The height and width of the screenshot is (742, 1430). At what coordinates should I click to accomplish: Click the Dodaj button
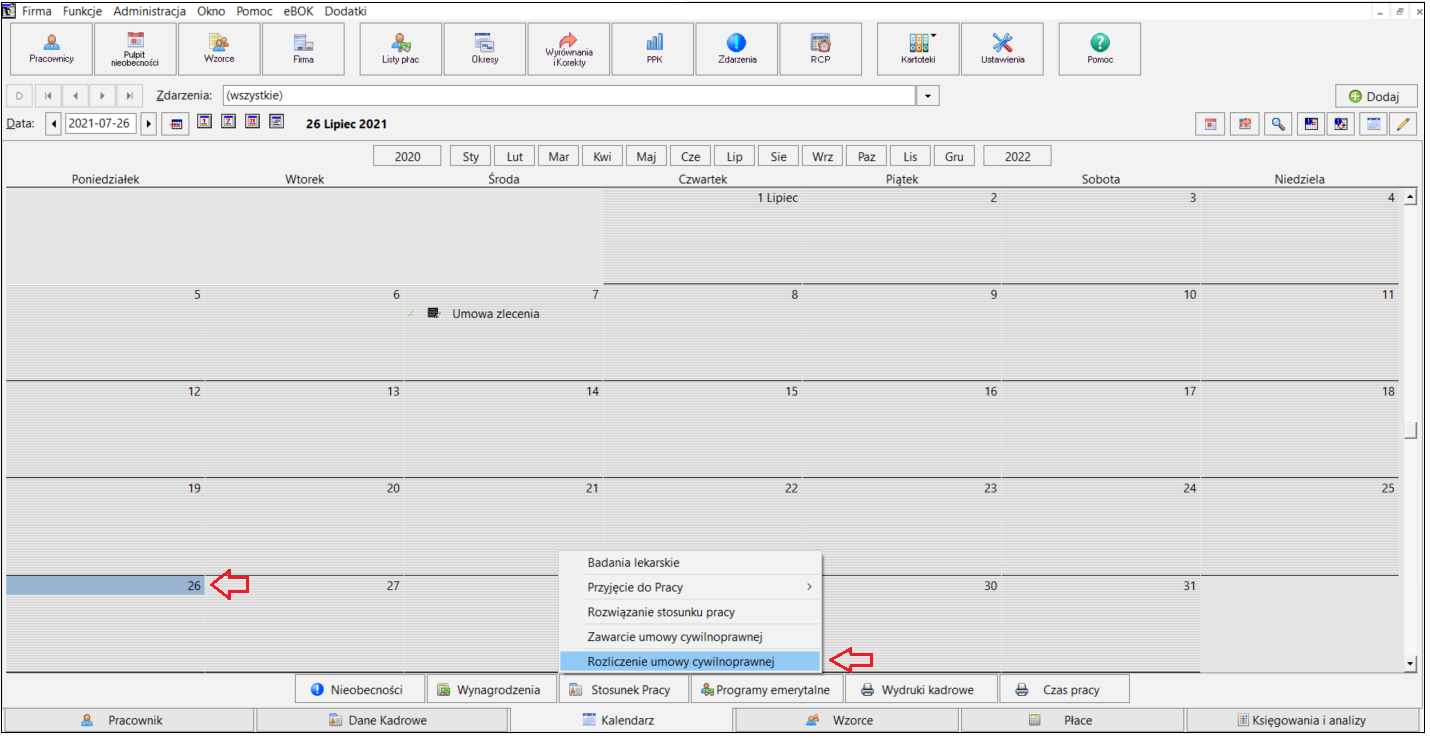tap(1376, 96)
